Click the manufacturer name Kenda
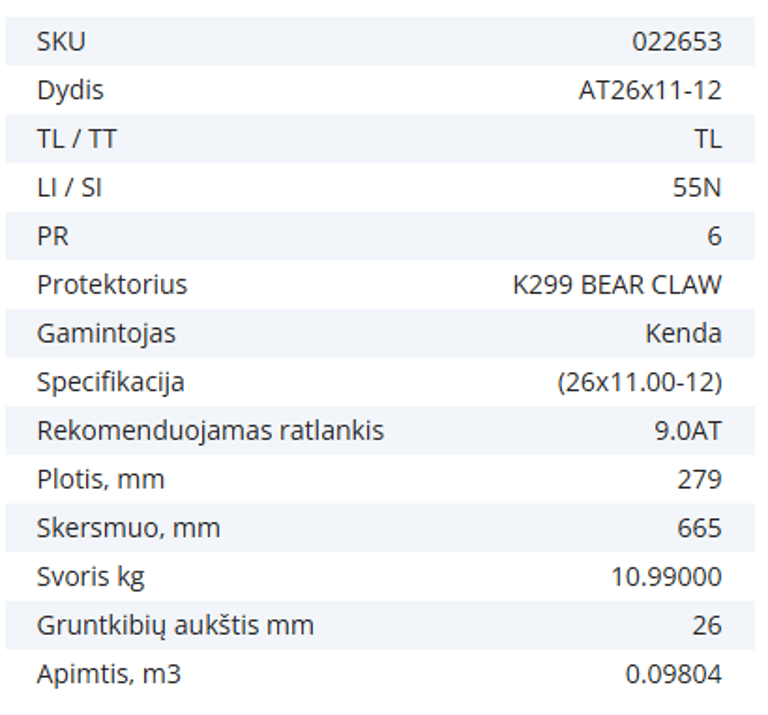This screenshot has height=715, width=768. tap(683, 333)
